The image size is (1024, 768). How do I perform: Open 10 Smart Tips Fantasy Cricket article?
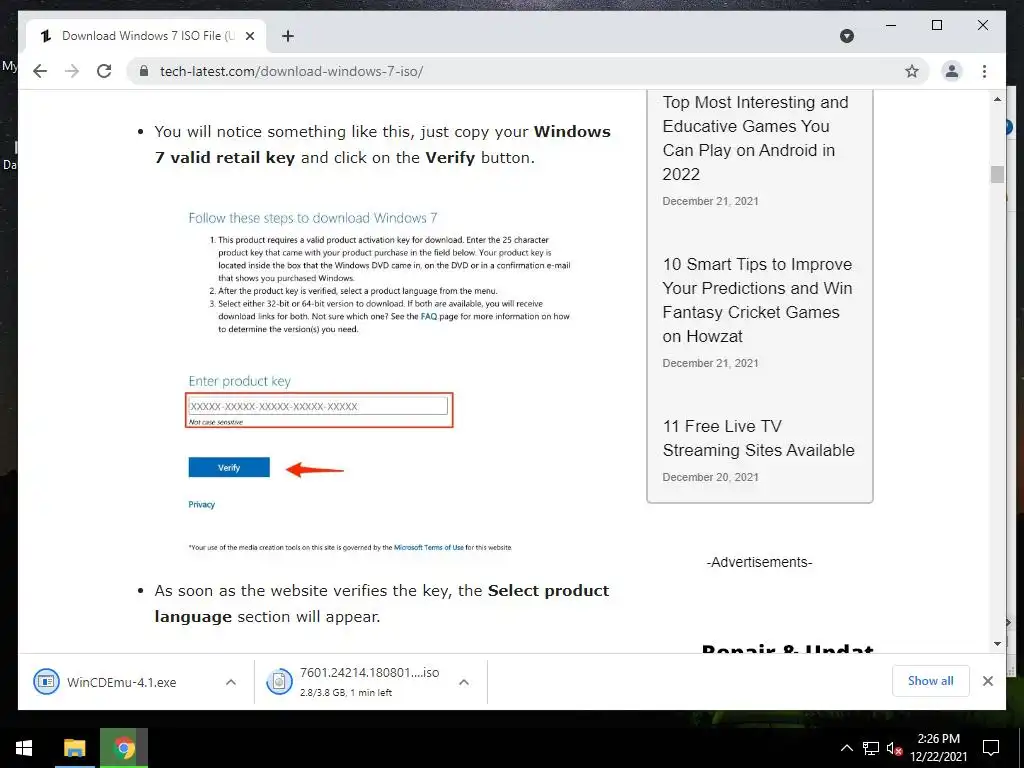(758, 300)
